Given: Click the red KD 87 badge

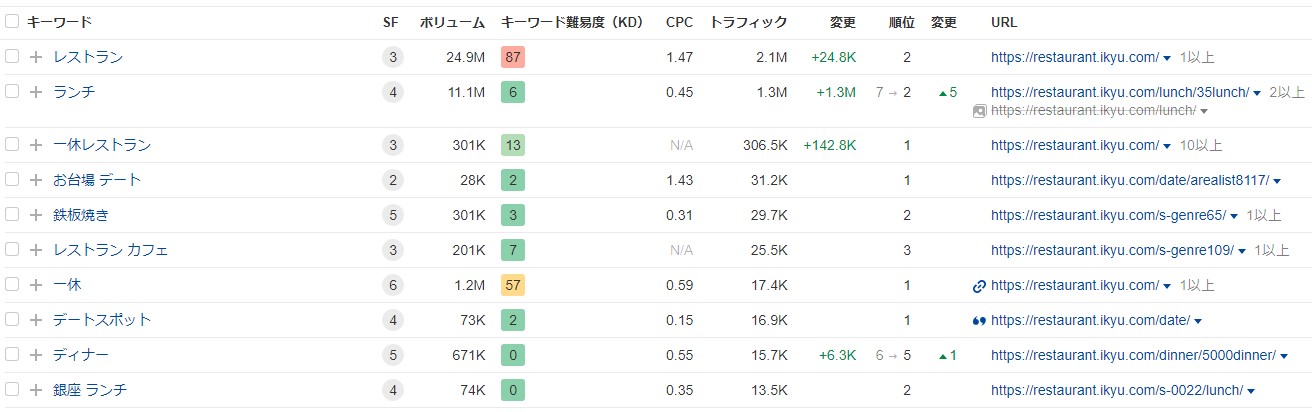Looking at the screenshot, I should 513,57.
